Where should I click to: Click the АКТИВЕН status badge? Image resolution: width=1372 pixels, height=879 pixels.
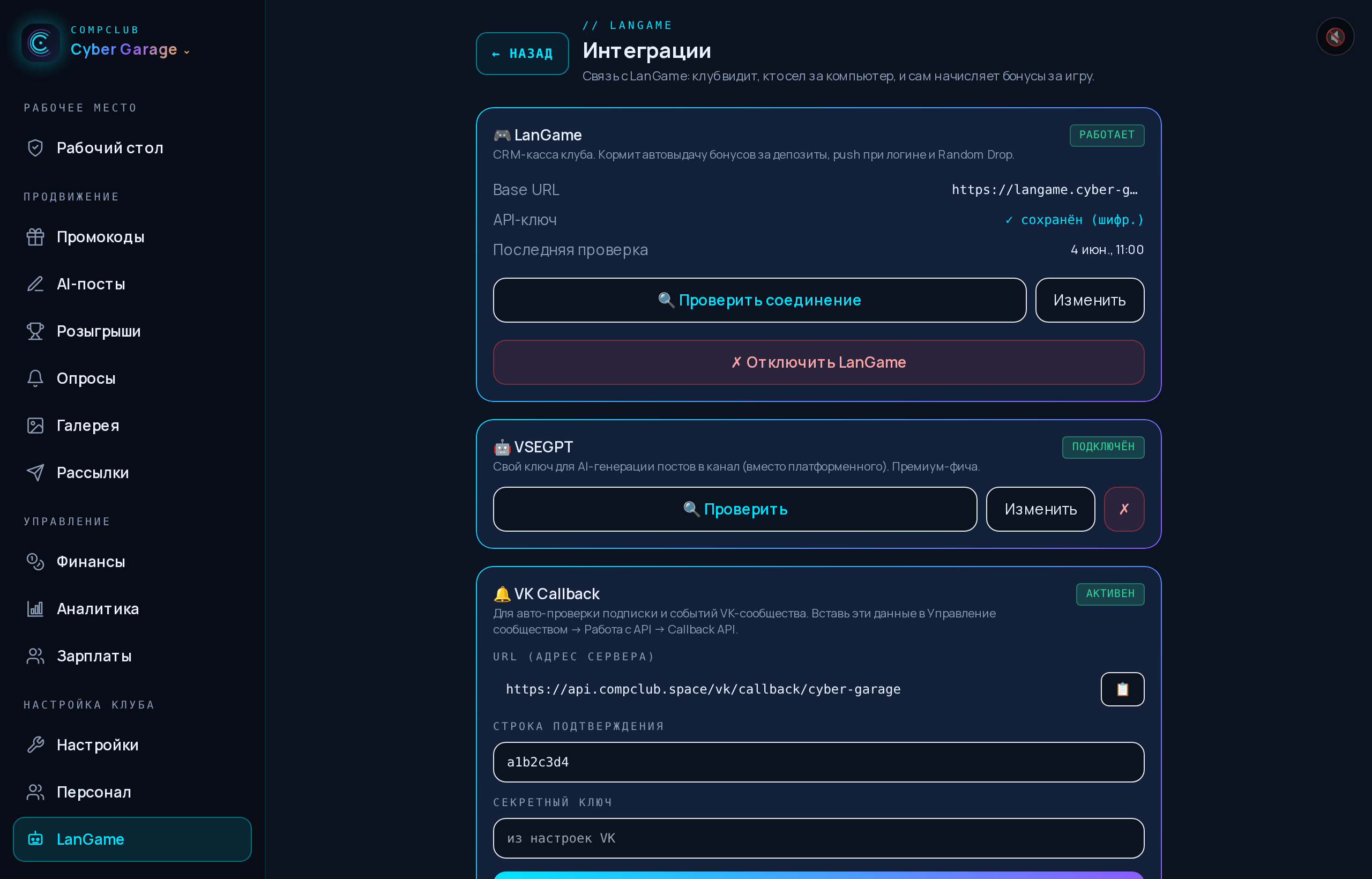(1110, 594)
